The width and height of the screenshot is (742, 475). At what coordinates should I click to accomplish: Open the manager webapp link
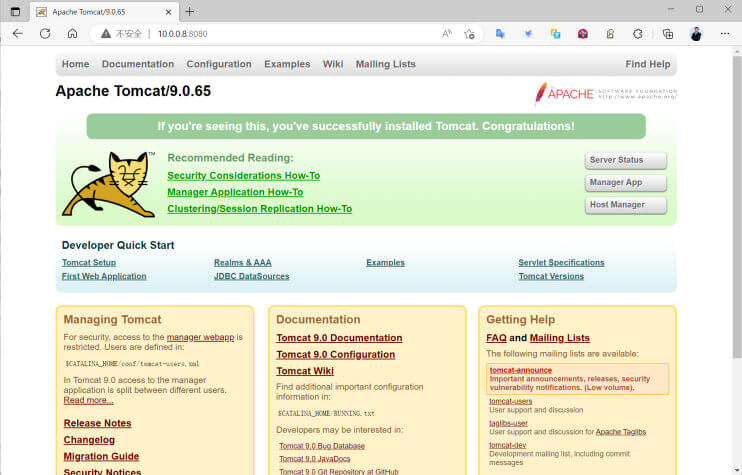tap(201, 337)
